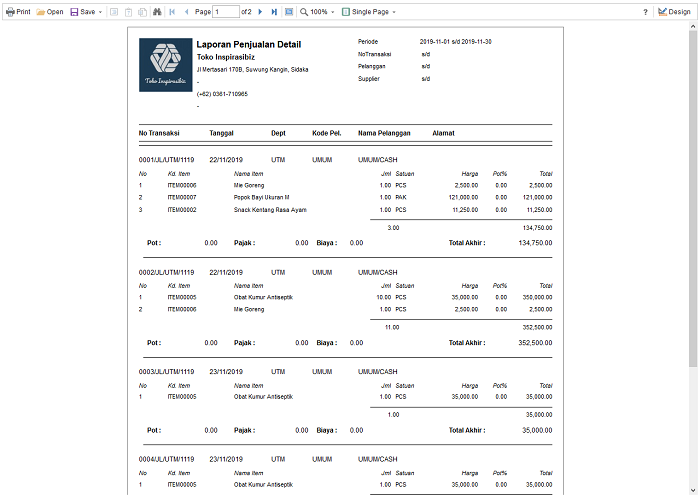Open the help question mark
This screenshot has width=700, height=497.
(x=645, y=12)
